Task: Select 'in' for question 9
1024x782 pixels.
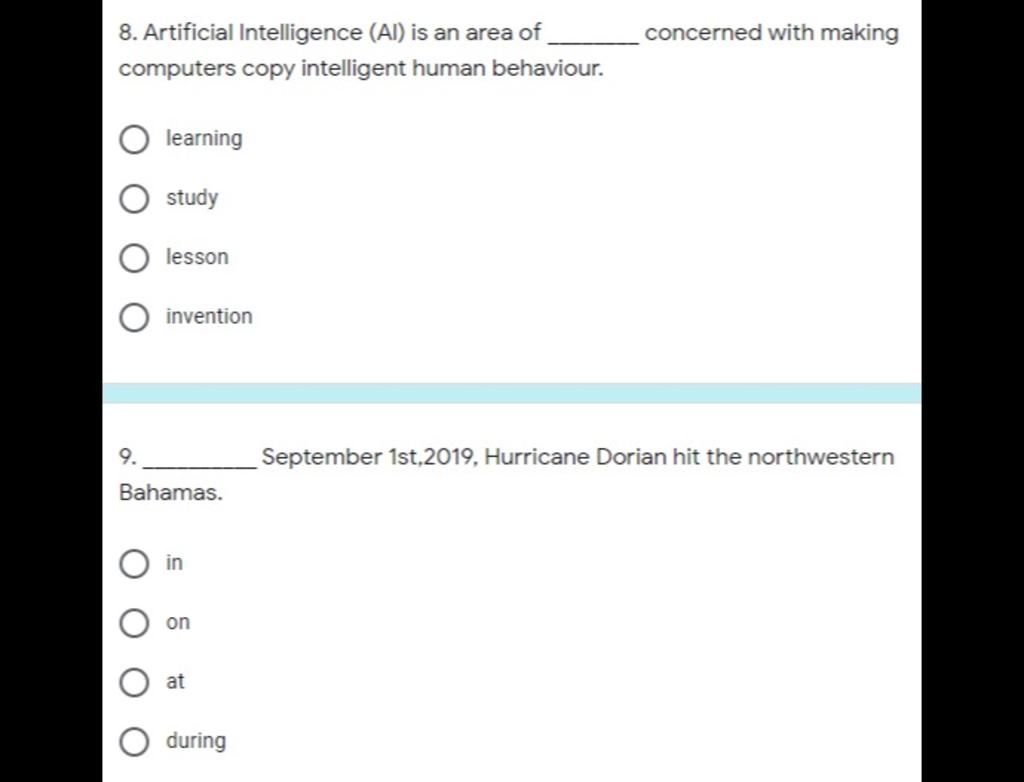Action: [134, 564]
